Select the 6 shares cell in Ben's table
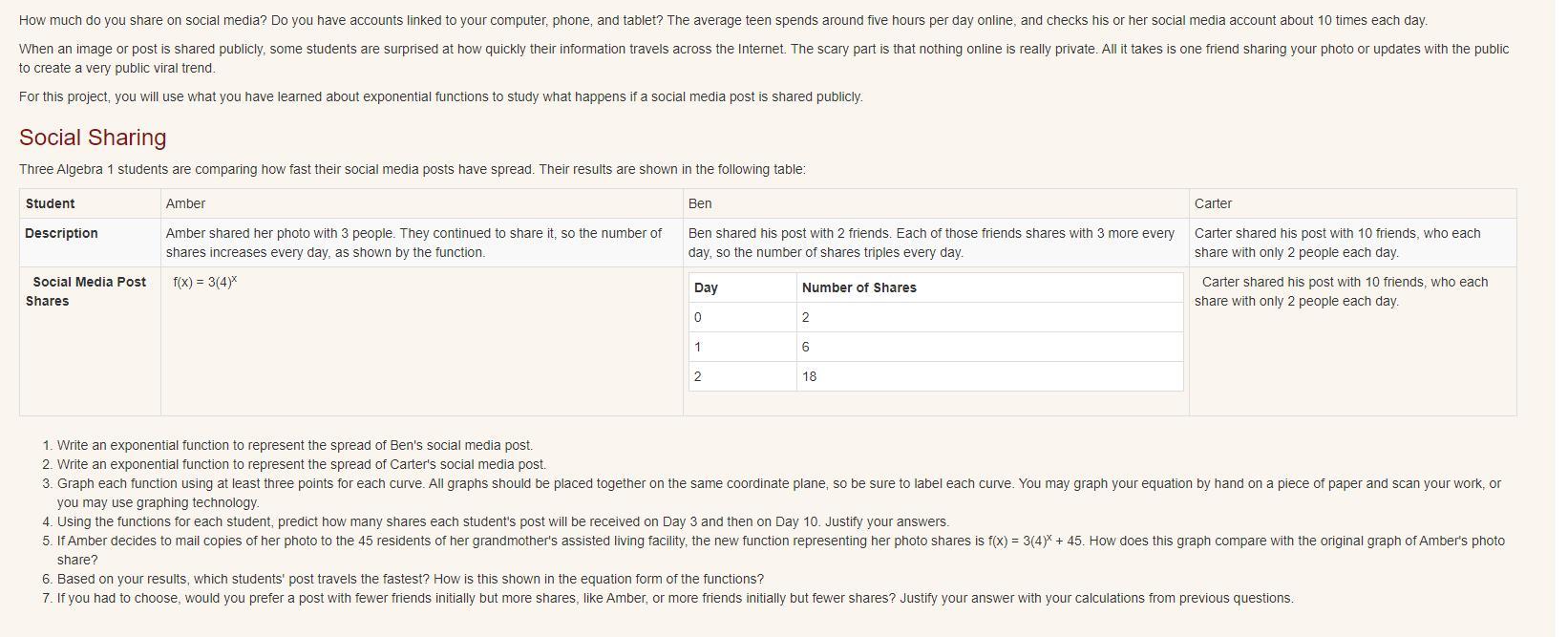The image size is (1568, 637). [806, 347]
